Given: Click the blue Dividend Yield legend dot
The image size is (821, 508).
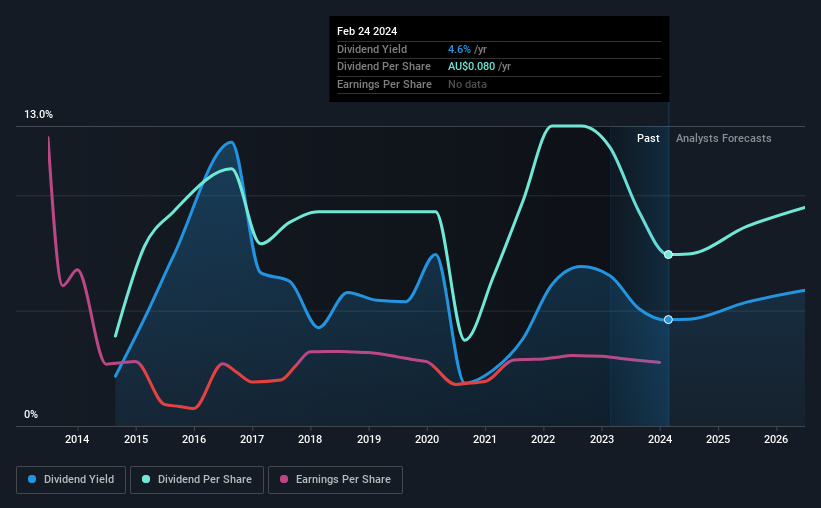Looking at the screenshot, I should point(32,479).
